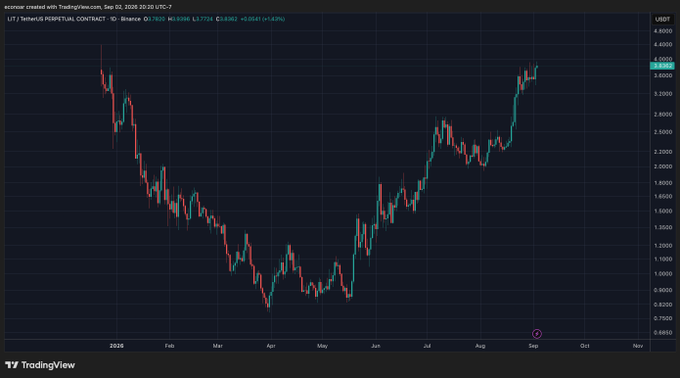The height and width of the screenshot is (378, 680).
Task: Click the 1.5000 price axis label
Action: click(x=663, y=211)
